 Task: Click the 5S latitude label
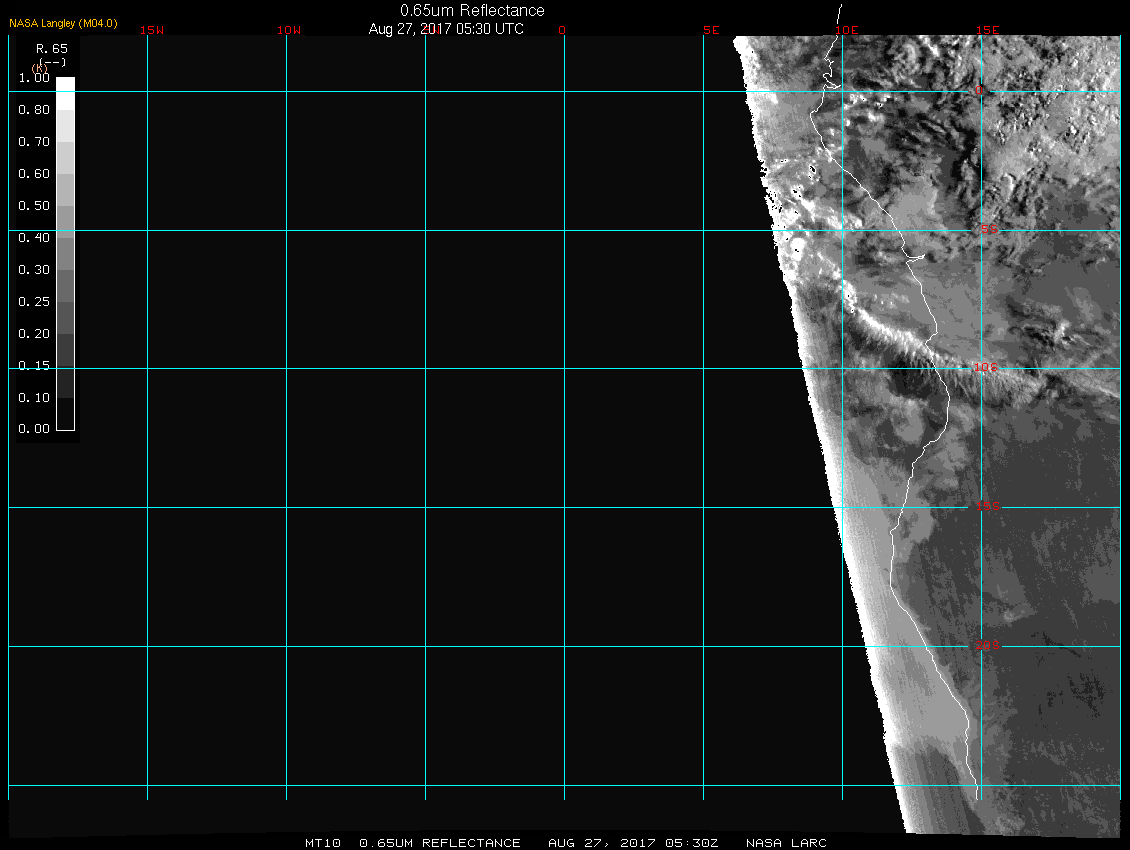(x=988, y=230)
